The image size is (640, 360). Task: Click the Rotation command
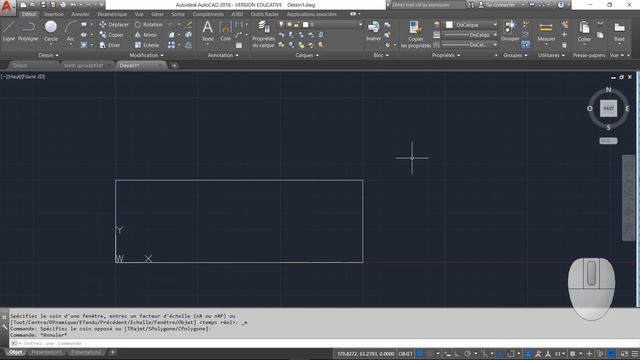[x=149, y=24]
